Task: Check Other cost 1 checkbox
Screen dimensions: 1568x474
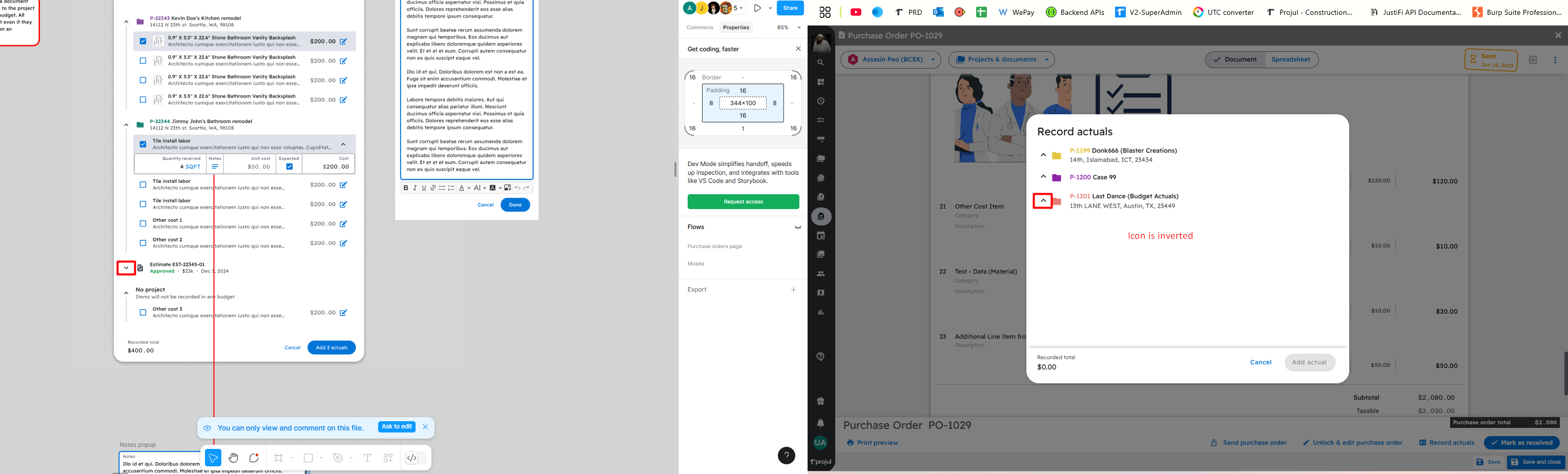Action: coord(143,224)
